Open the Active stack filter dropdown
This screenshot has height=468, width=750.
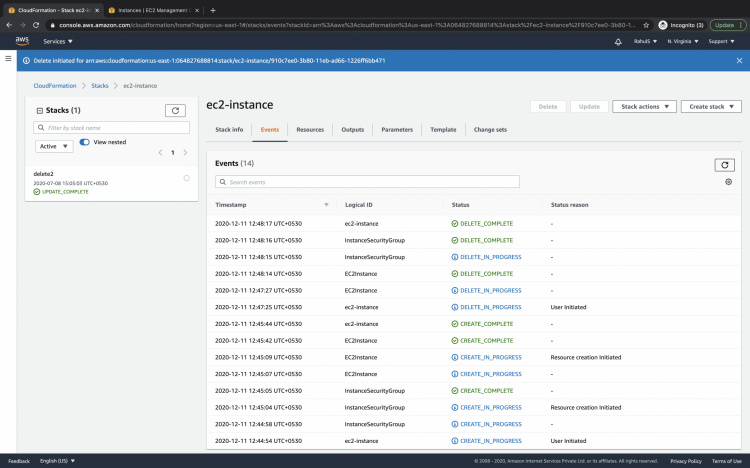click(x=54, y=146)
